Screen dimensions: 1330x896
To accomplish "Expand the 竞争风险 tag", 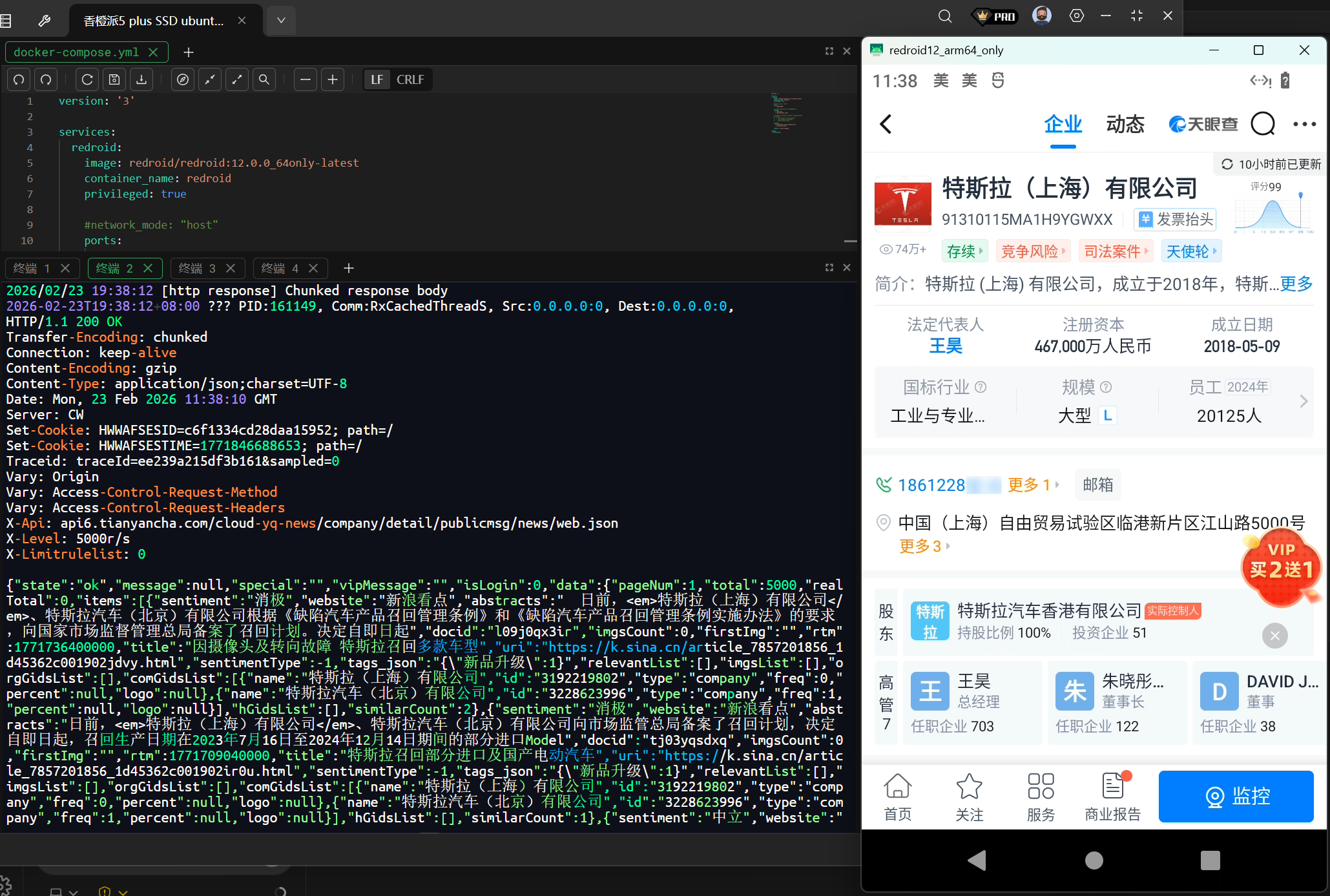I will tap(1034, 251).
